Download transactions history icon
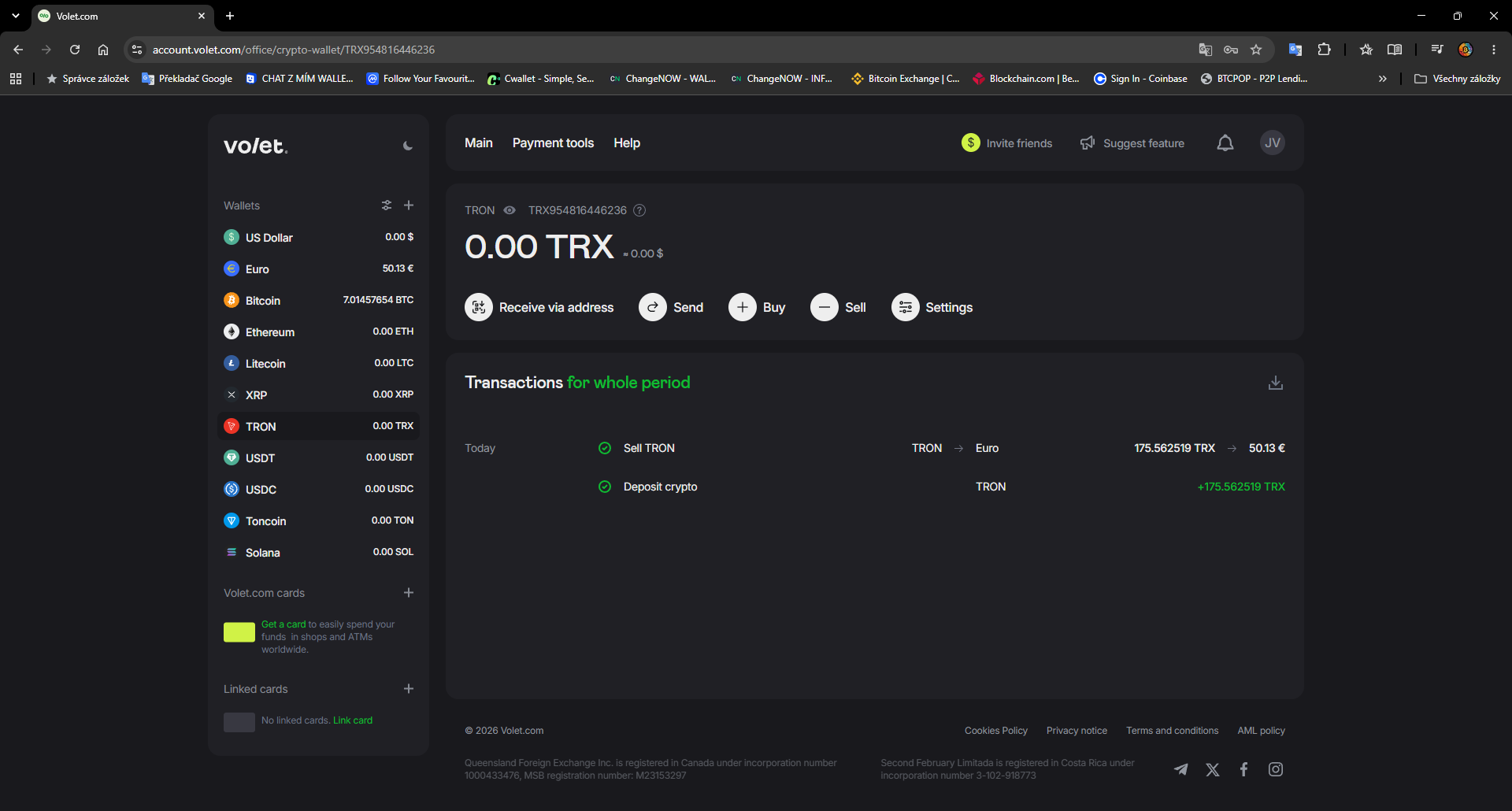Screen dimensions: 1512x811 point(1276,383)
